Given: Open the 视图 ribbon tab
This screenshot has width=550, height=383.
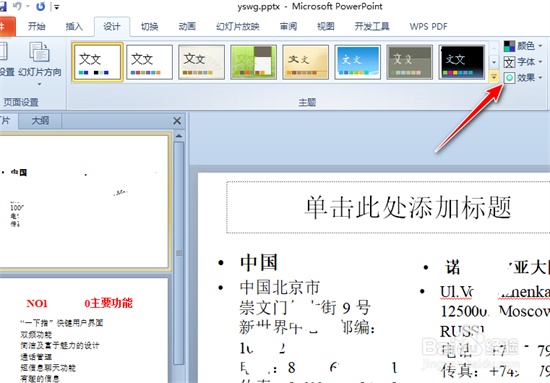Looking at the screenshot, I should point(326,26).
